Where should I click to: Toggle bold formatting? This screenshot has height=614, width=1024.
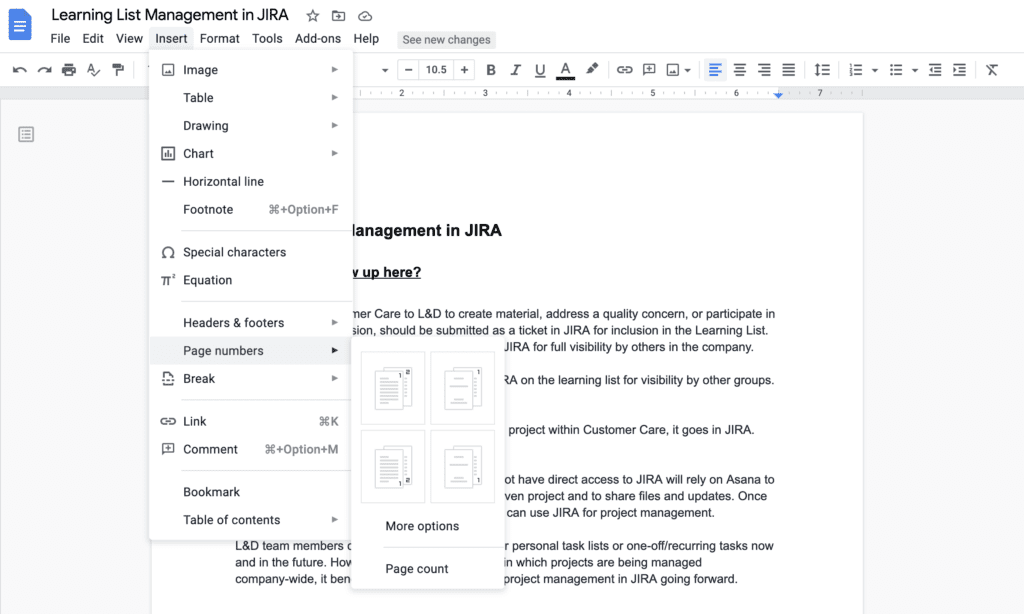[490, 70]
